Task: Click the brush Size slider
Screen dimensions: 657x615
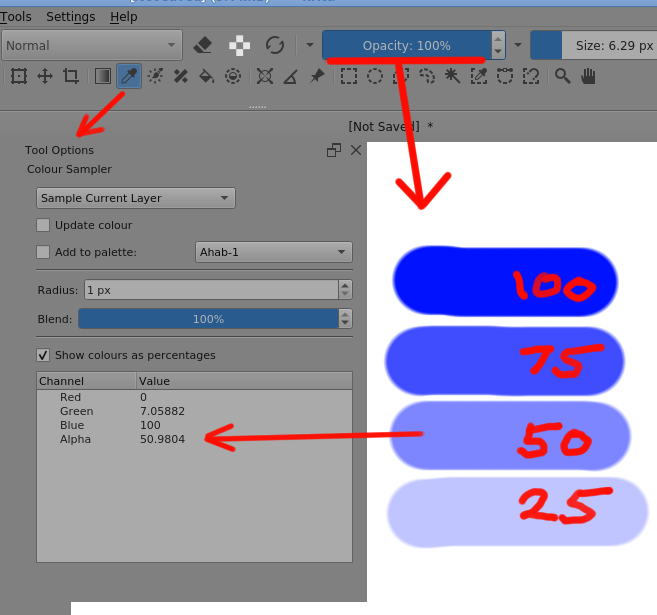Action: (594, 45)
